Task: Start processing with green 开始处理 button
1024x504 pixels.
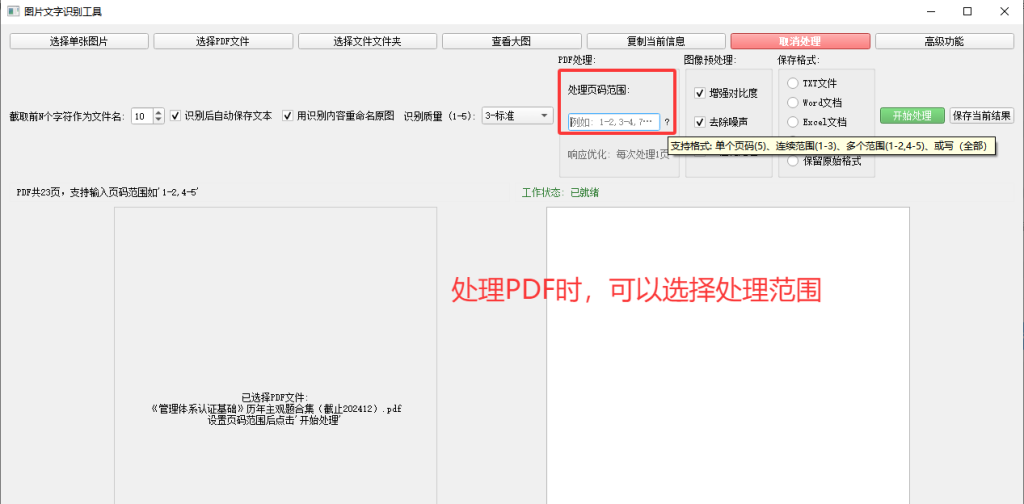Action: (912, 116)
